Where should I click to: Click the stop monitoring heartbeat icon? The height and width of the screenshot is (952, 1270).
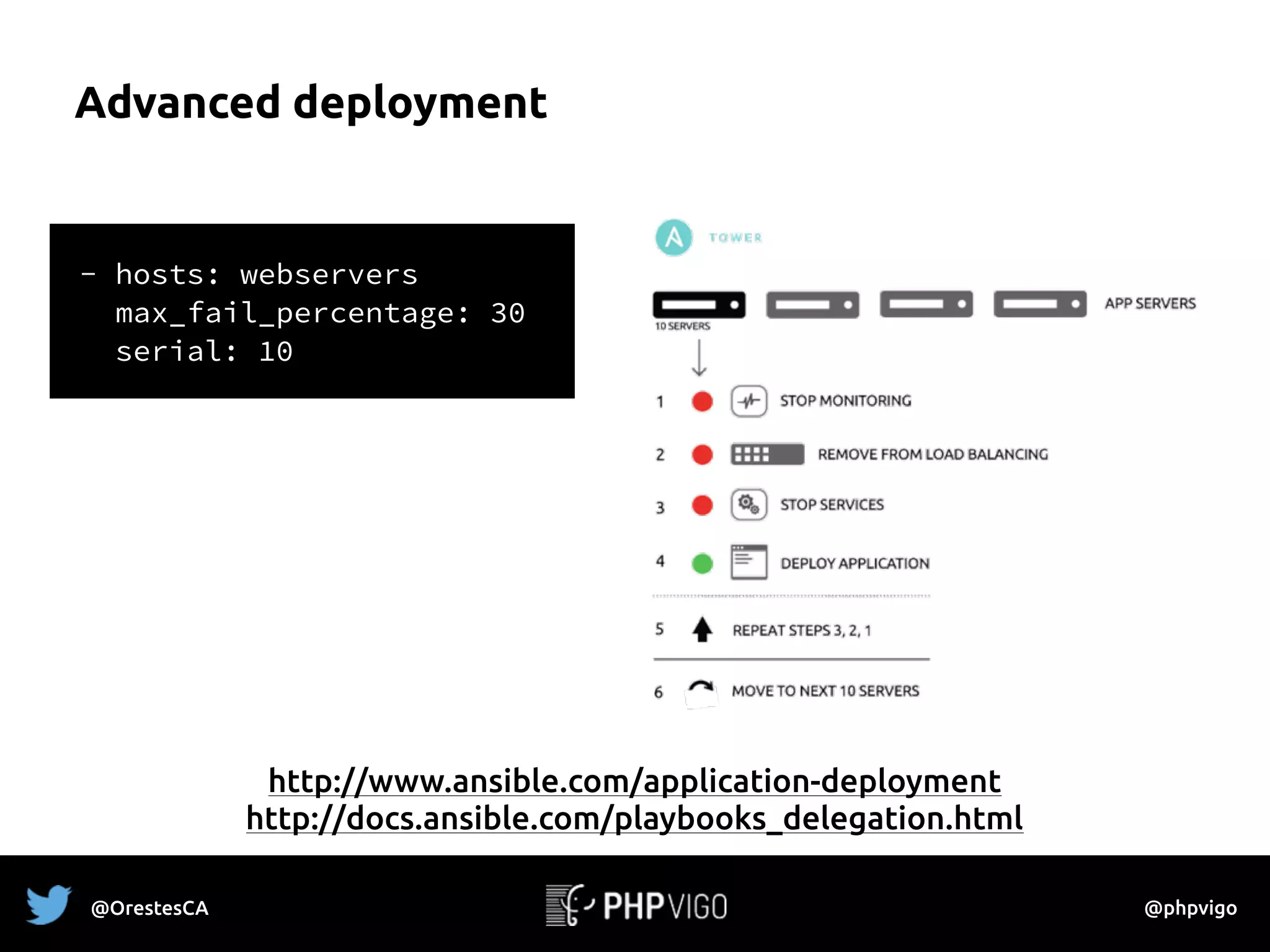tap(748, 401)
